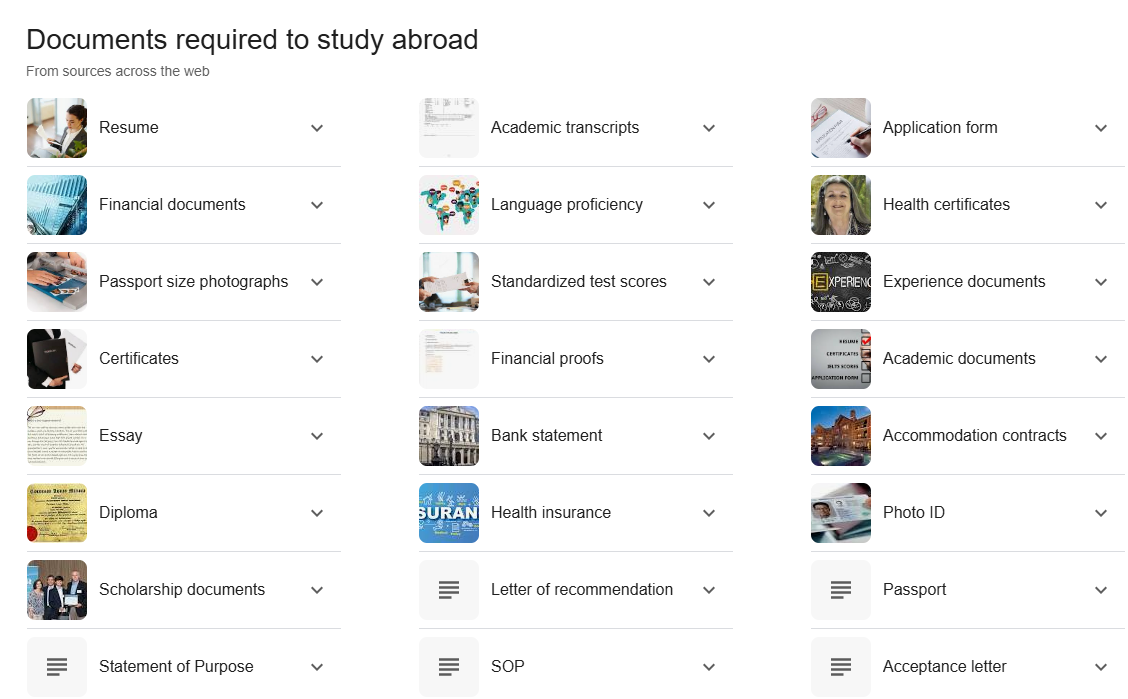Click the SOP list icon

tap(449, 666)
